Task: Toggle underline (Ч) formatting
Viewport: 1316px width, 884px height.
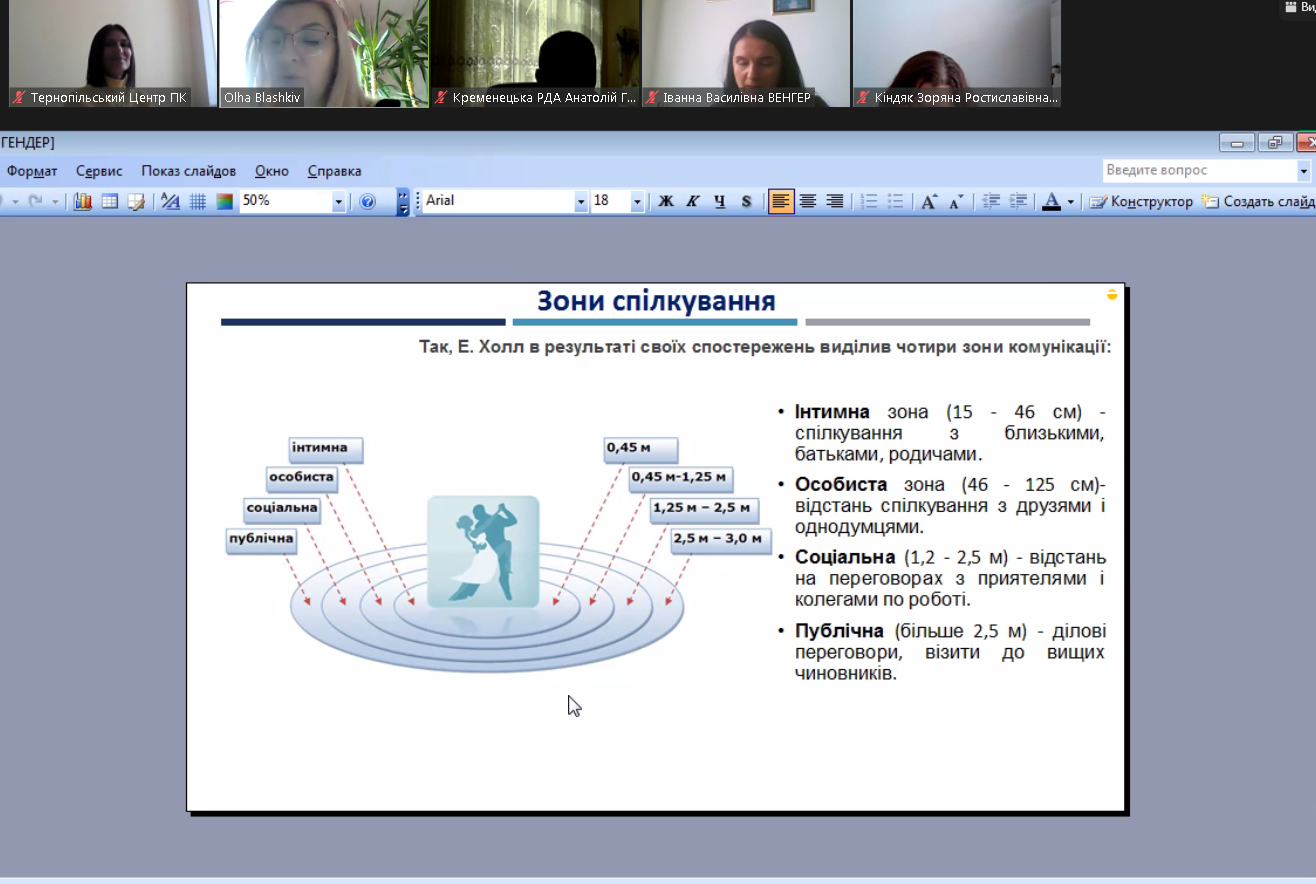Action: 719,201
